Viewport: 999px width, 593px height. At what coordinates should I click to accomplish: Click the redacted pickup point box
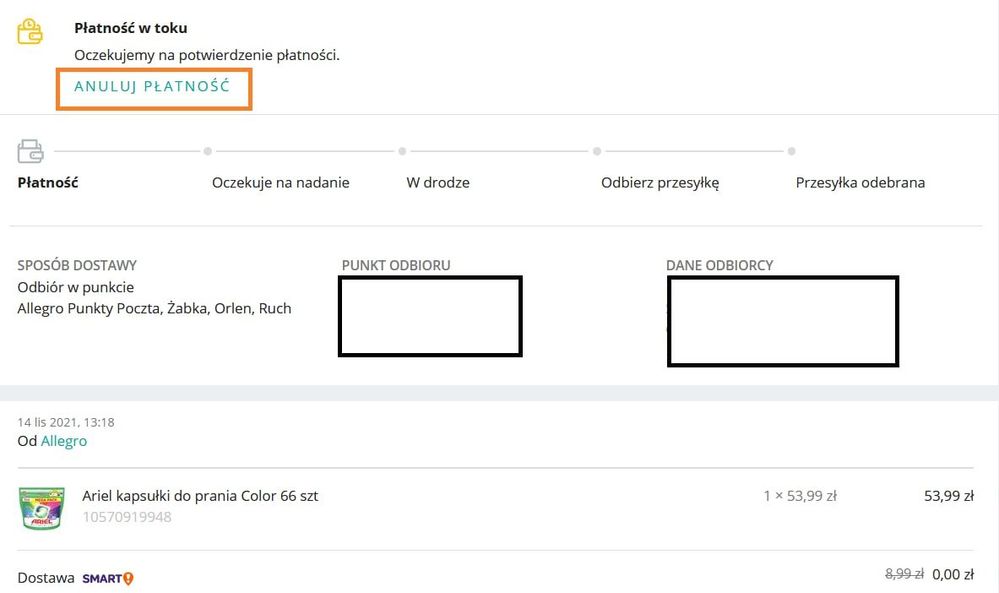tap(430, 317)
